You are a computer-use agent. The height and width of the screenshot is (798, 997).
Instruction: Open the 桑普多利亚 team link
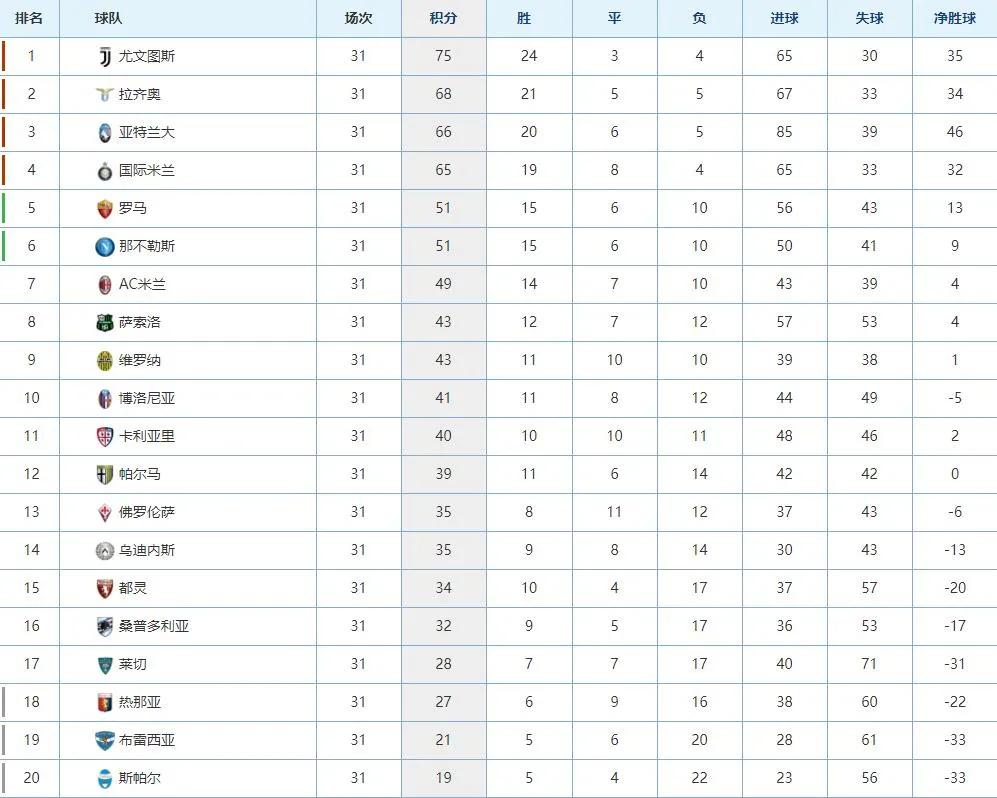(x=154, y=626)
